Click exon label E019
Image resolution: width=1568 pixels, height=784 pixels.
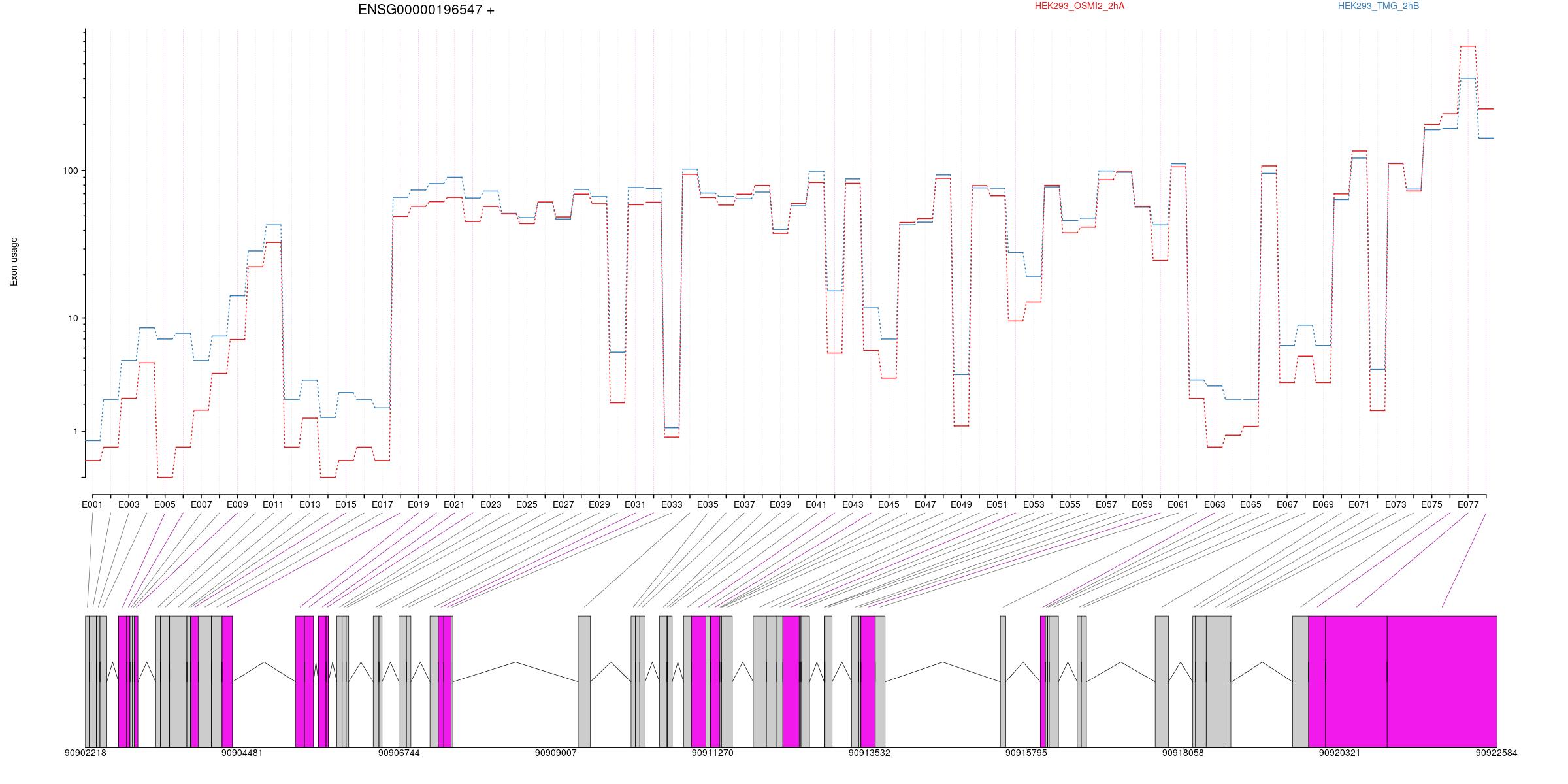(418, 504)
